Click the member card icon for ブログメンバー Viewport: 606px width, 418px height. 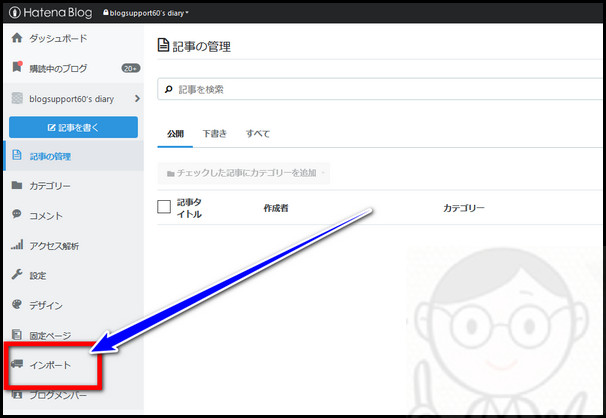(17, 394)
